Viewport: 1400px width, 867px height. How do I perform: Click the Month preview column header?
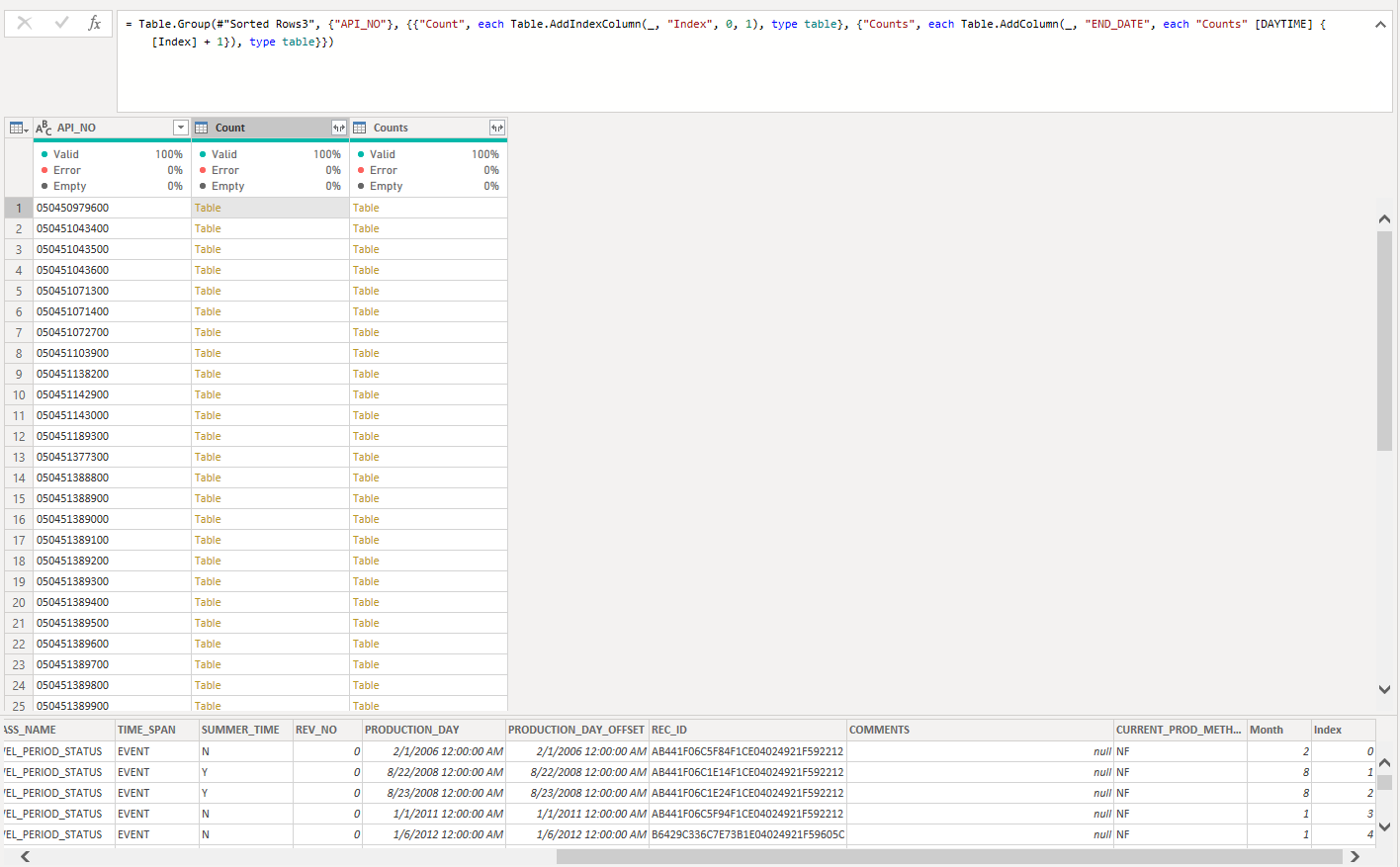[x=1278, y=730]
